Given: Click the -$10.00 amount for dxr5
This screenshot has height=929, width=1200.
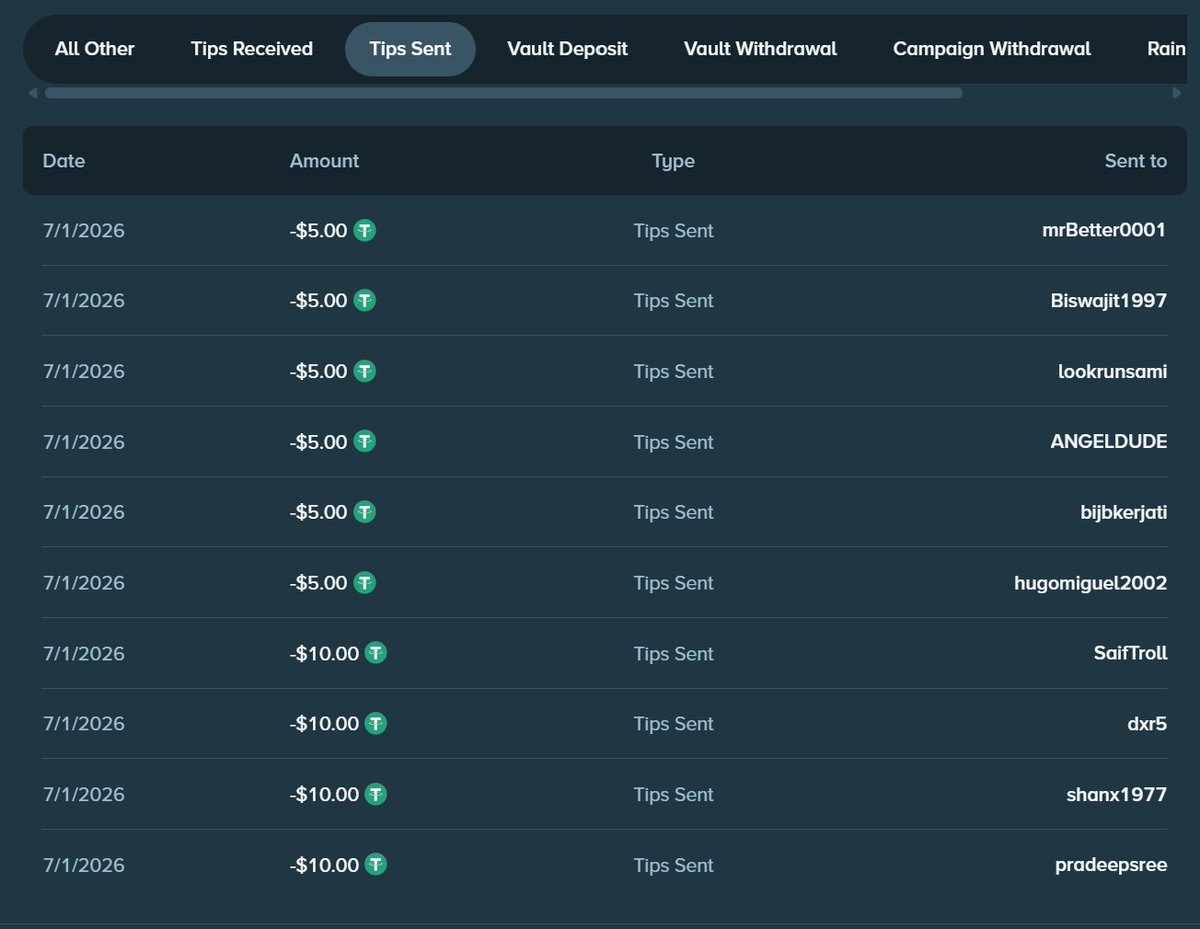Looking at the screenshot, I should pos(324,723).
